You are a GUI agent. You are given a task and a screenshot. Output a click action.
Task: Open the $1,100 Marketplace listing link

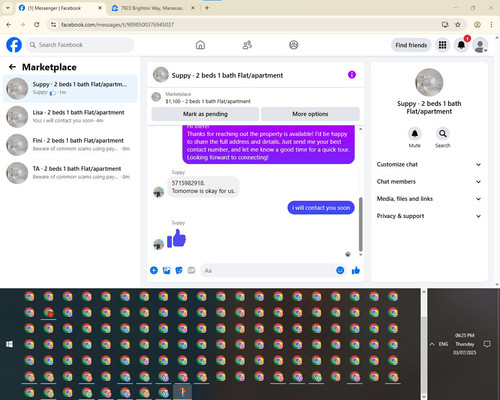pyautogui.click(x=208, y=101)
